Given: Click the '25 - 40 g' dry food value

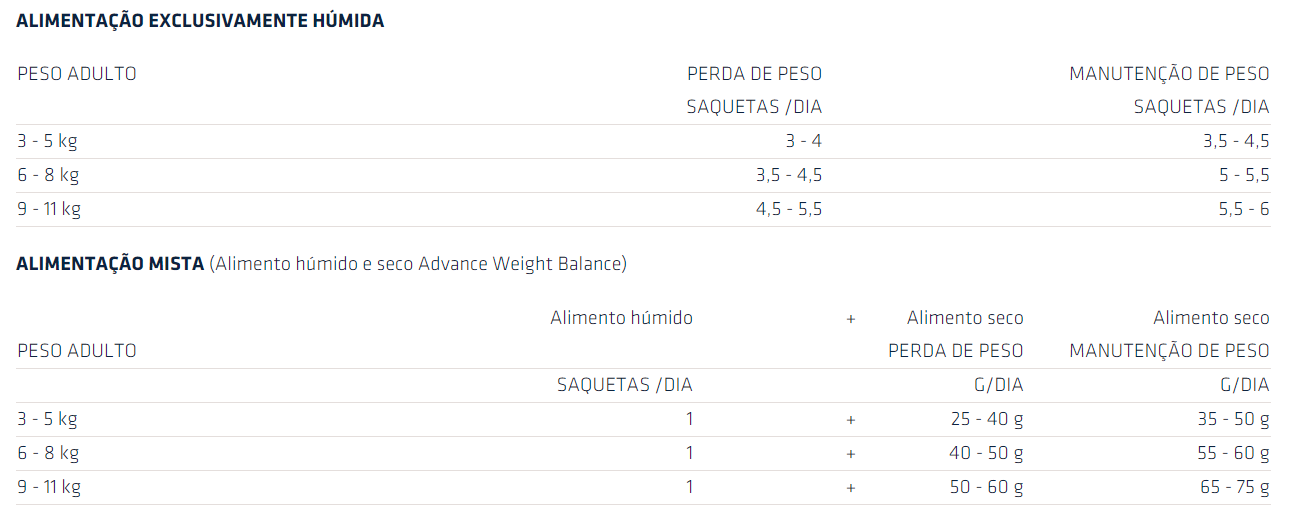Looking at the screenshot, I should [x=986, y=420].
